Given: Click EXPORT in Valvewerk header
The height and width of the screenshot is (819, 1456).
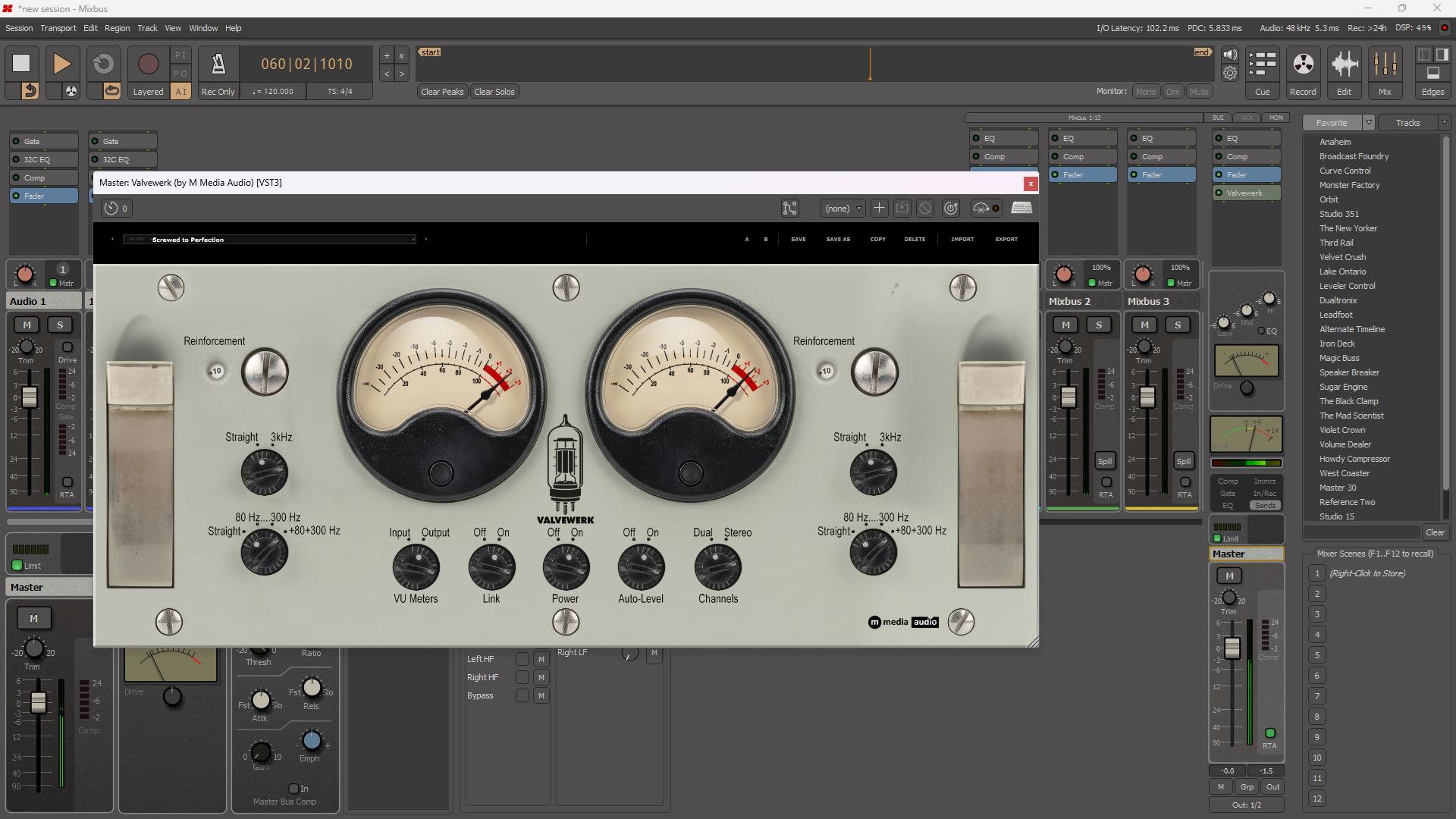Looking at the screenshot, I should tap(1006, 239).
